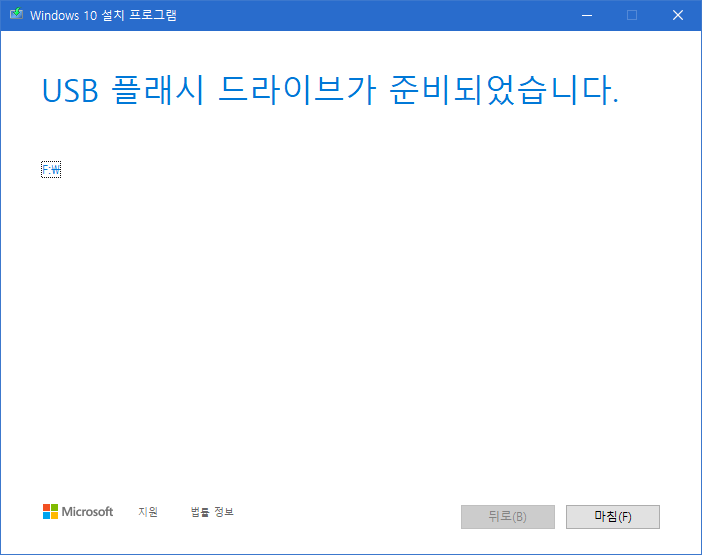The height and width of the screenshot is (555, 702).
Task: Click the 뒤로(B) back button
Action: click(508, 517)
